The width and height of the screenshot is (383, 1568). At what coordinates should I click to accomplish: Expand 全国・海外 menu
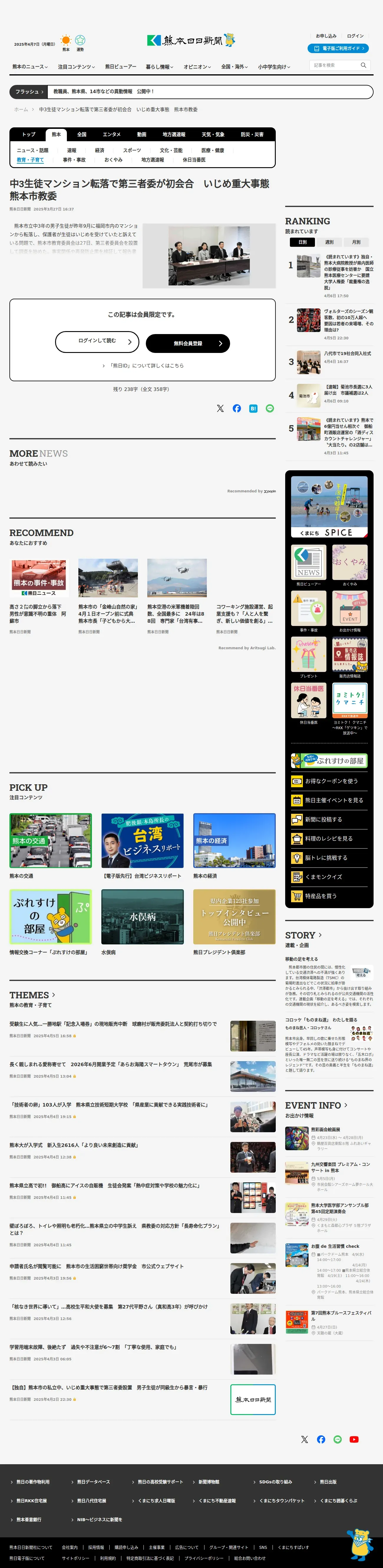point(235,67)
